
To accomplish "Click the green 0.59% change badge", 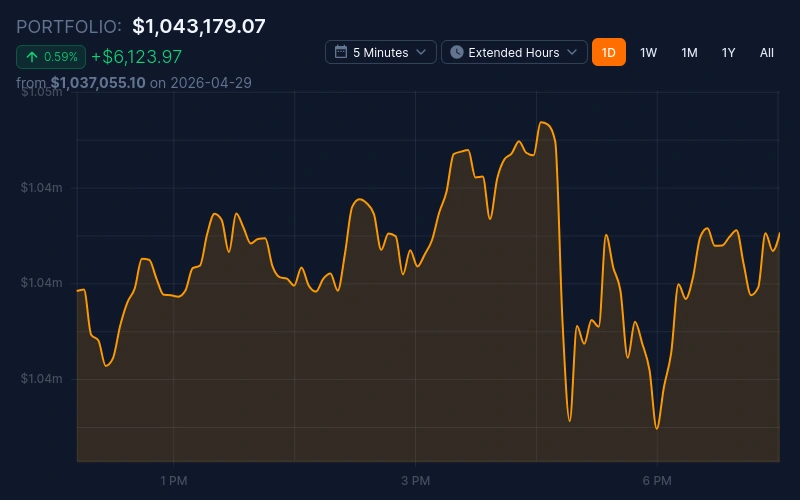I will [51, 57].
